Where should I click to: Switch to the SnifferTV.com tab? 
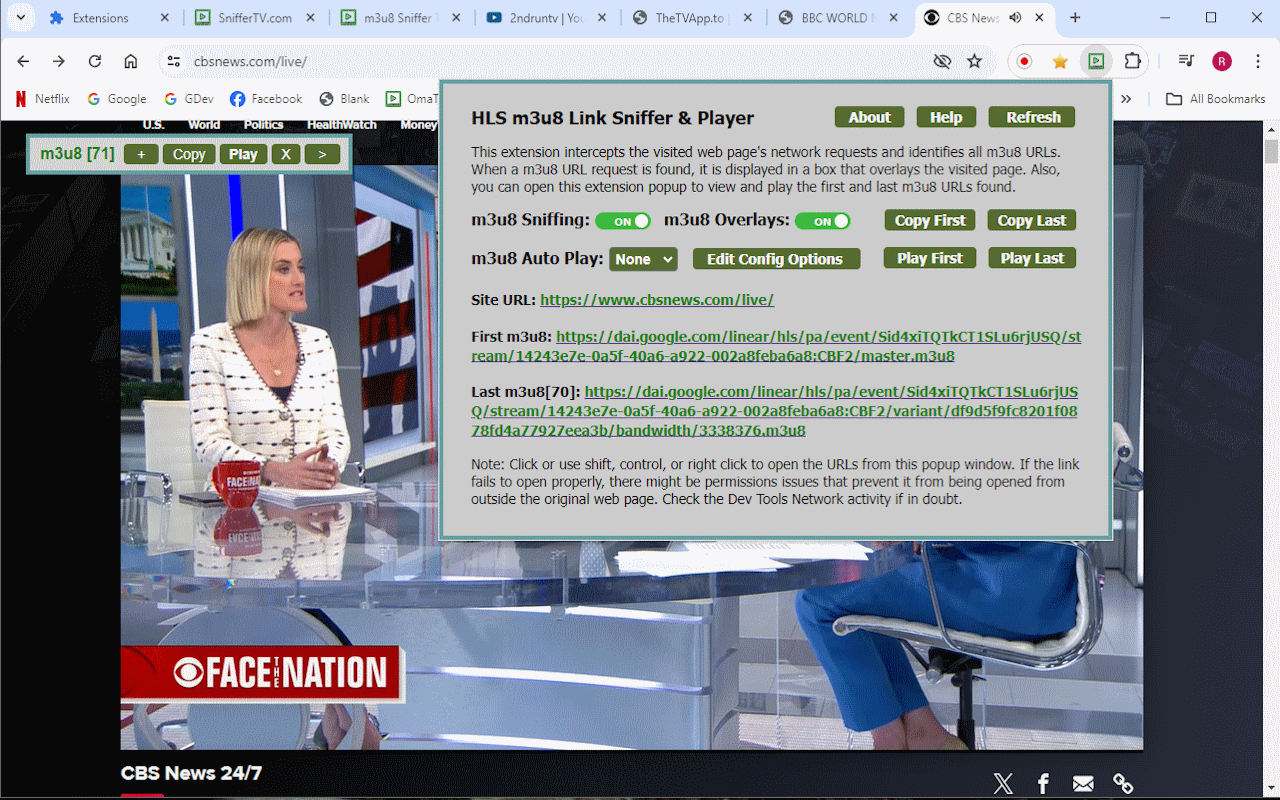point(255,18)
